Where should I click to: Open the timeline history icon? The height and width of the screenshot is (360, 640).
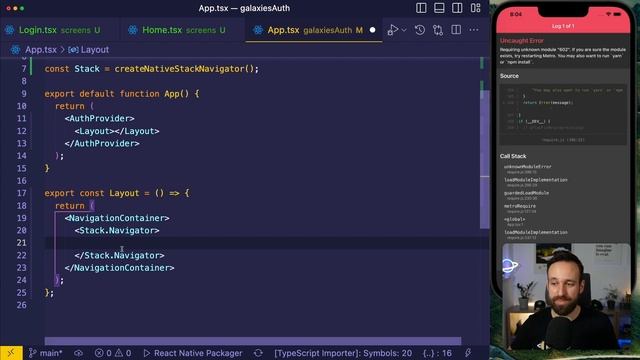coord(420,30)
